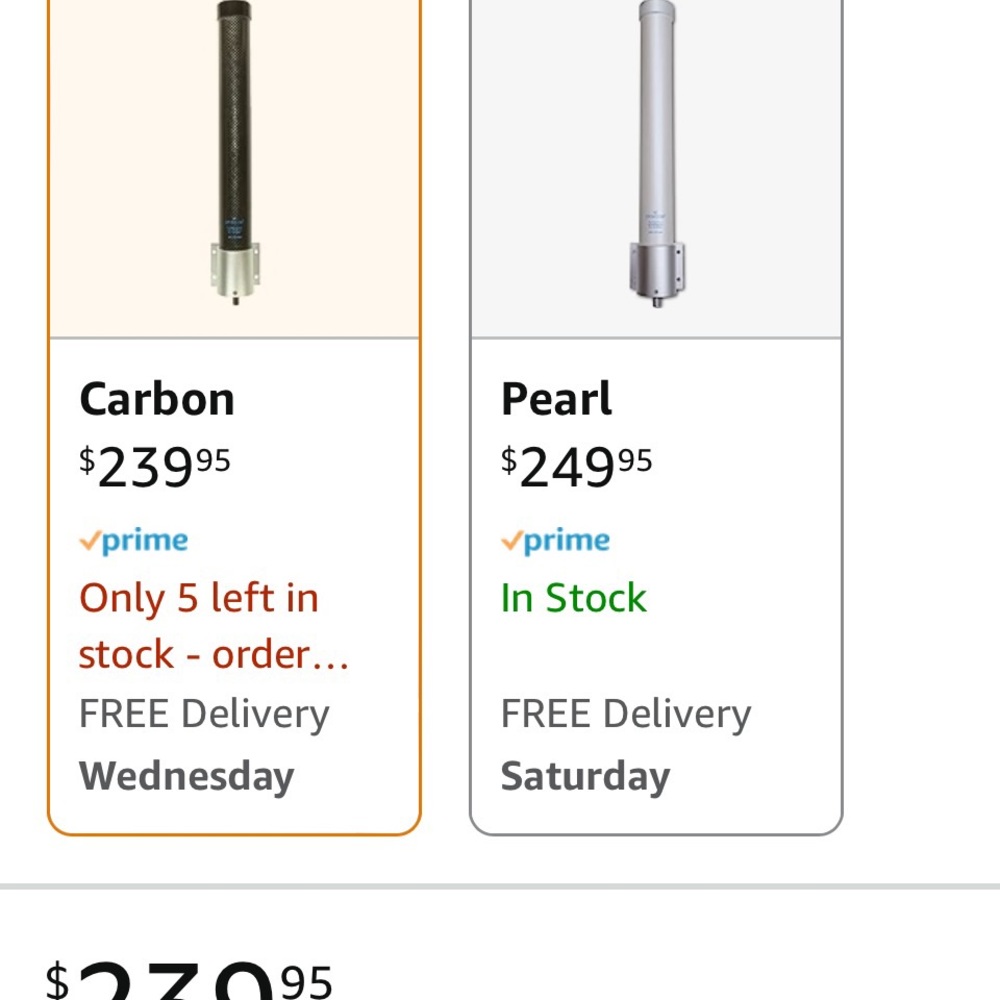Select the Pearl color option label
Viewport: 1000px width, 1000px height.
(556, 399)
